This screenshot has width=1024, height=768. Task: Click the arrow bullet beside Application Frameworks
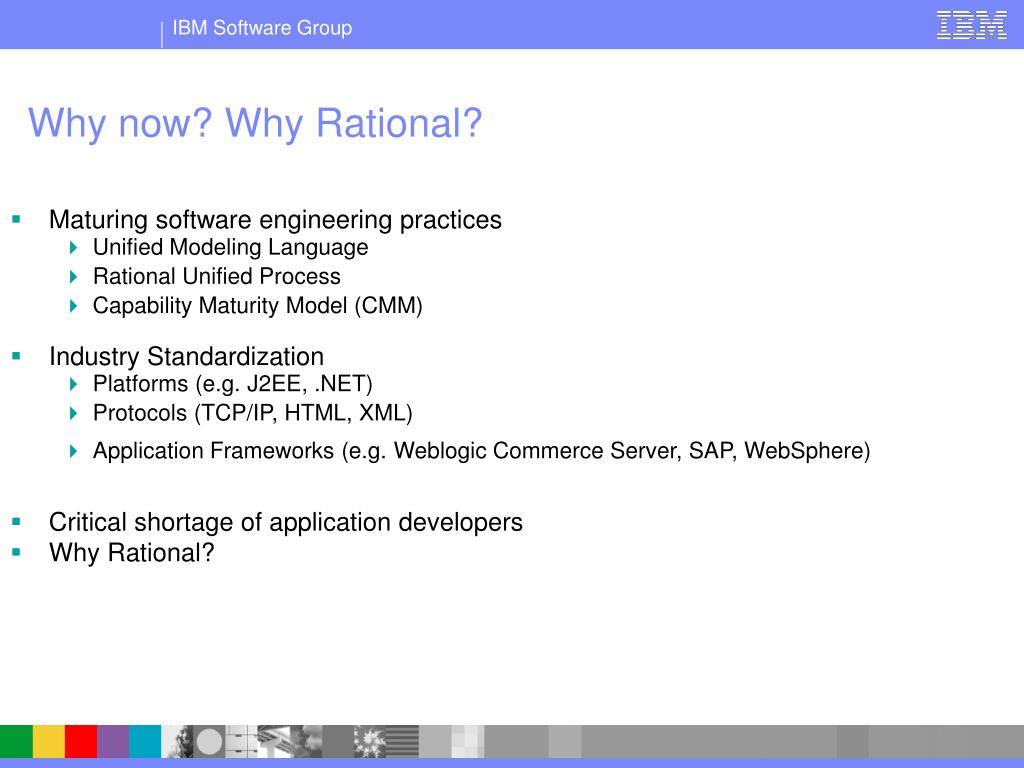click(73, 451)
